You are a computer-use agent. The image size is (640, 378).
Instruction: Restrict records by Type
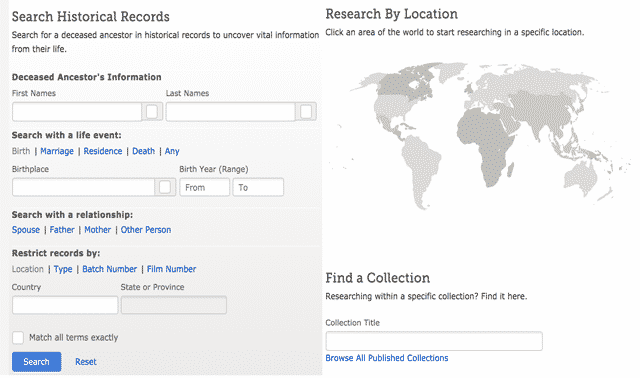(x=63, y=269)
